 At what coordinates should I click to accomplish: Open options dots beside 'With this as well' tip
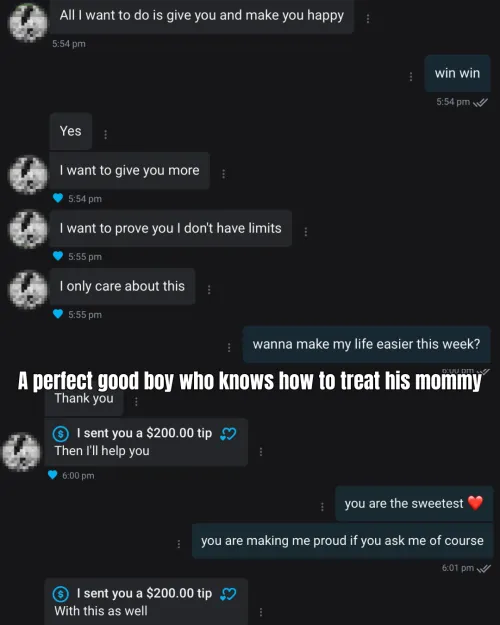pos(261,611)
